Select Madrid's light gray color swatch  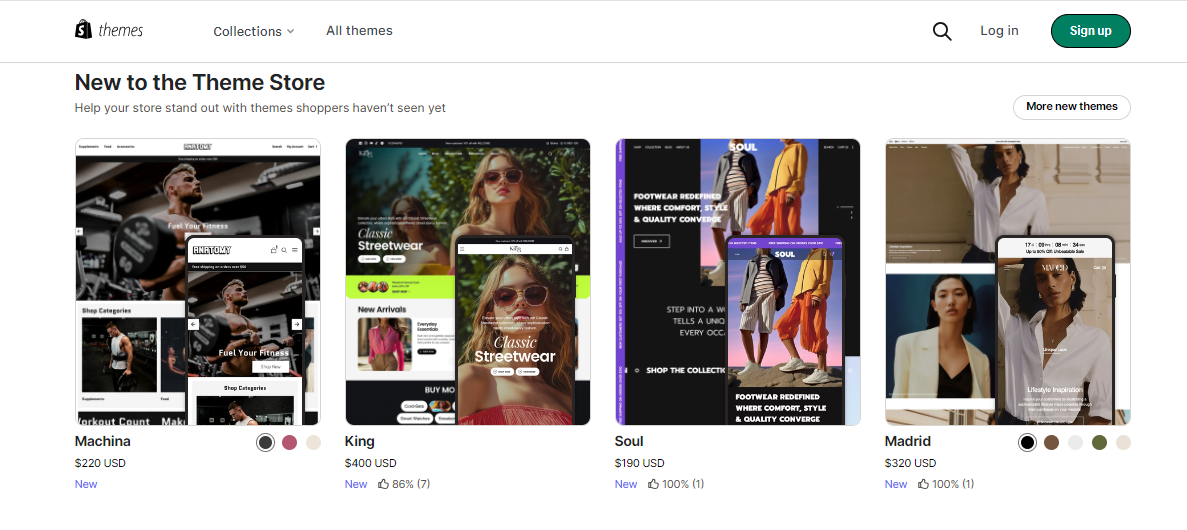pos(1076,443)
